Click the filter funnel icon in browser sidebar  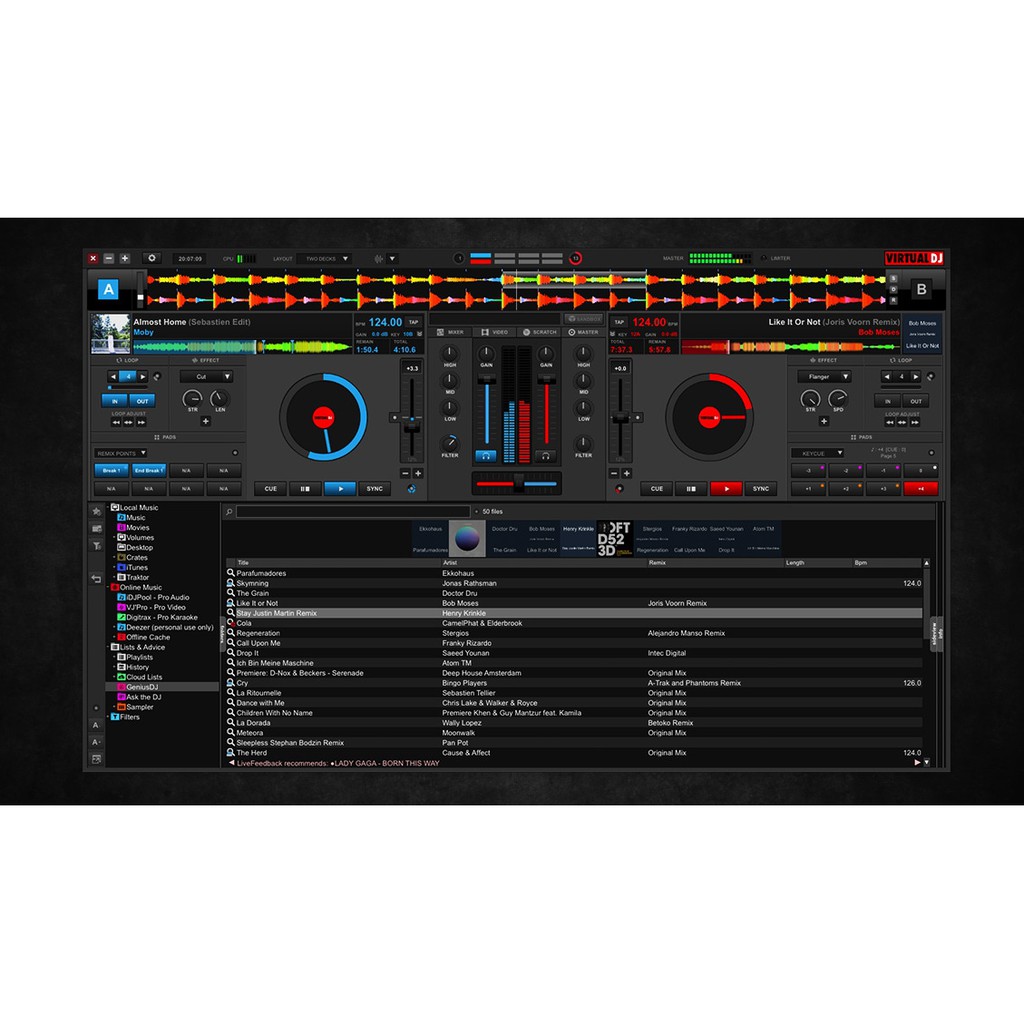(97, 545)
